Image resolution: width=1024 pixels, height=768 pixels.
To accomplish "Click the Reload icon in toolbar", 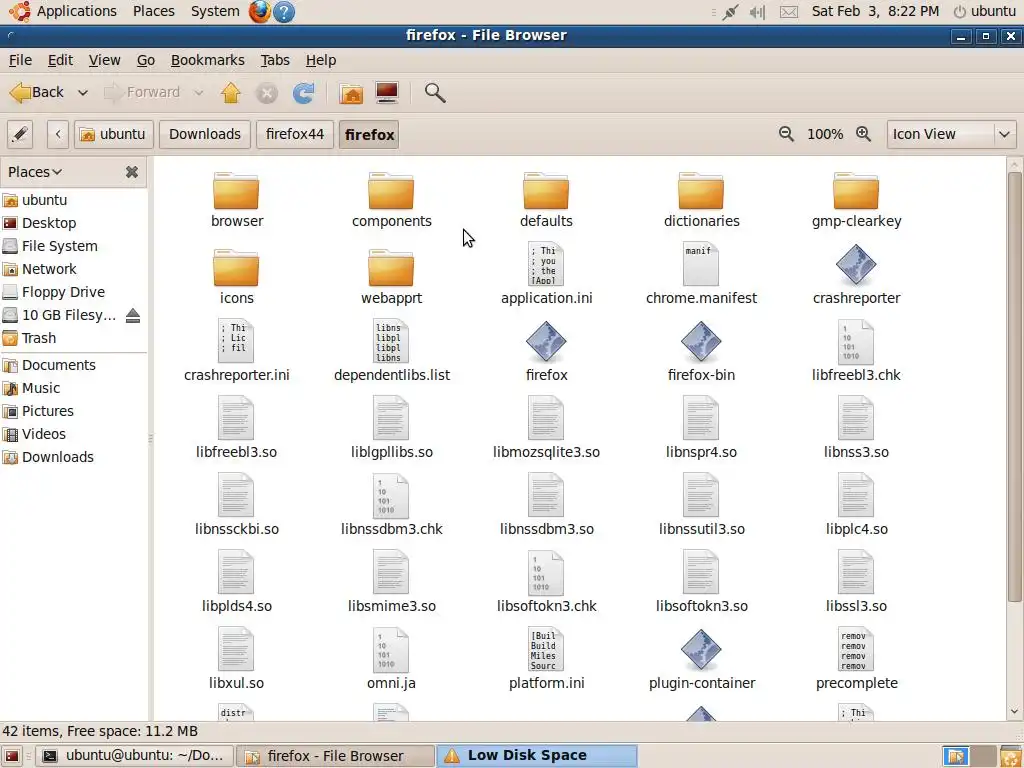I will point(303,93).
